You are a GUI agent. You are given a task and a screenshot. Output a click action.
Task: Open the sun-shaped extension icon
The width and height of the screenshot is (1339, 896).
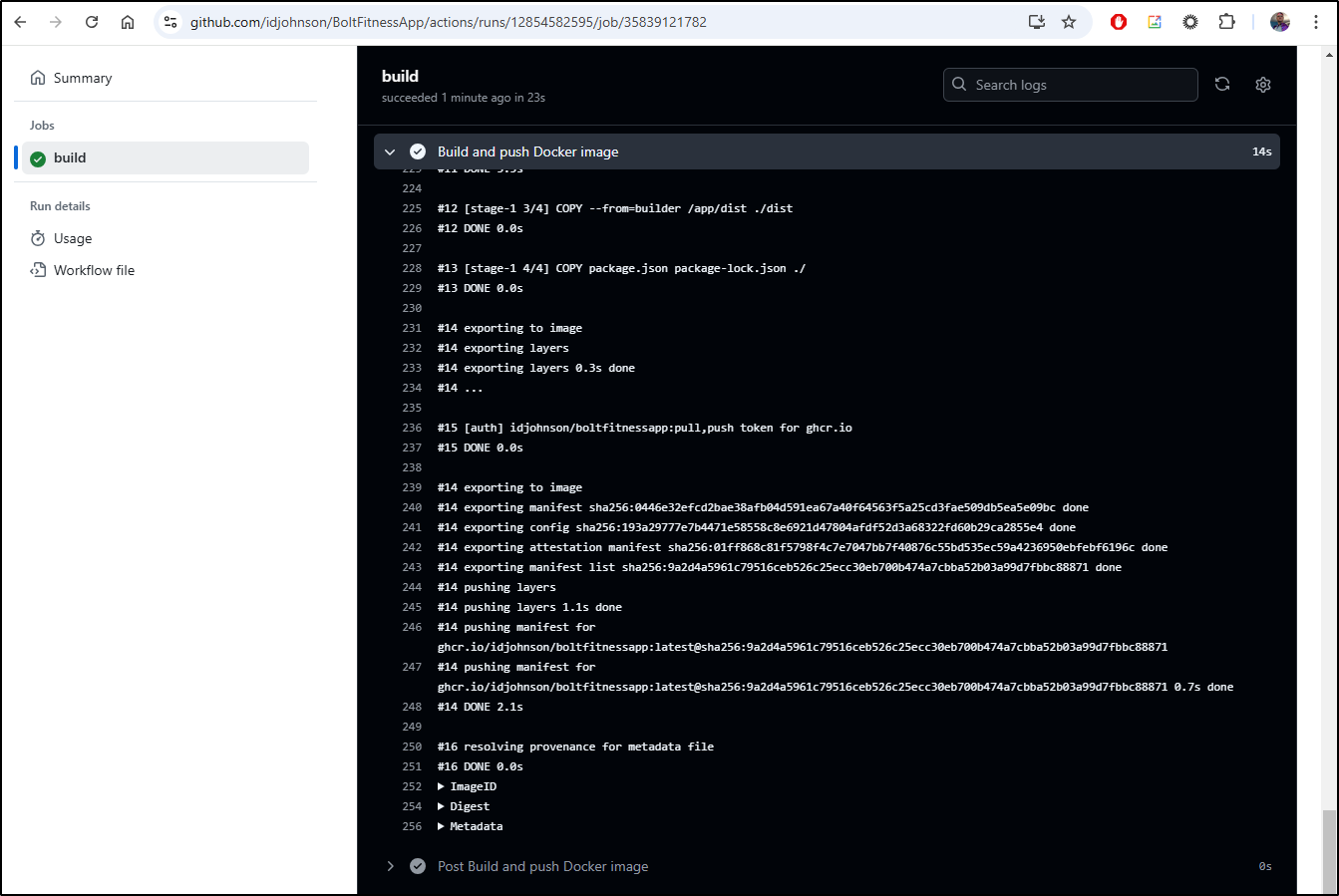pyautogui.click(x=1190, y=22)
